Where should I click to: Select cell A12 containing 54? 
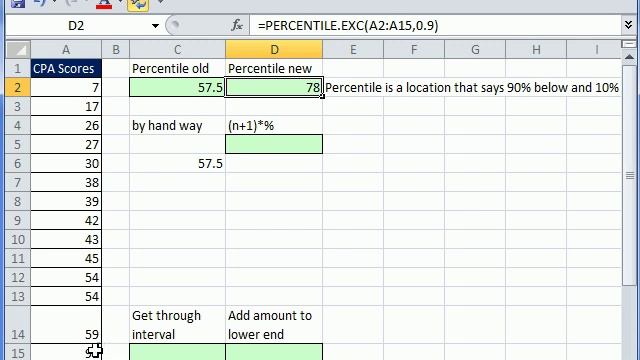point(66,278)
